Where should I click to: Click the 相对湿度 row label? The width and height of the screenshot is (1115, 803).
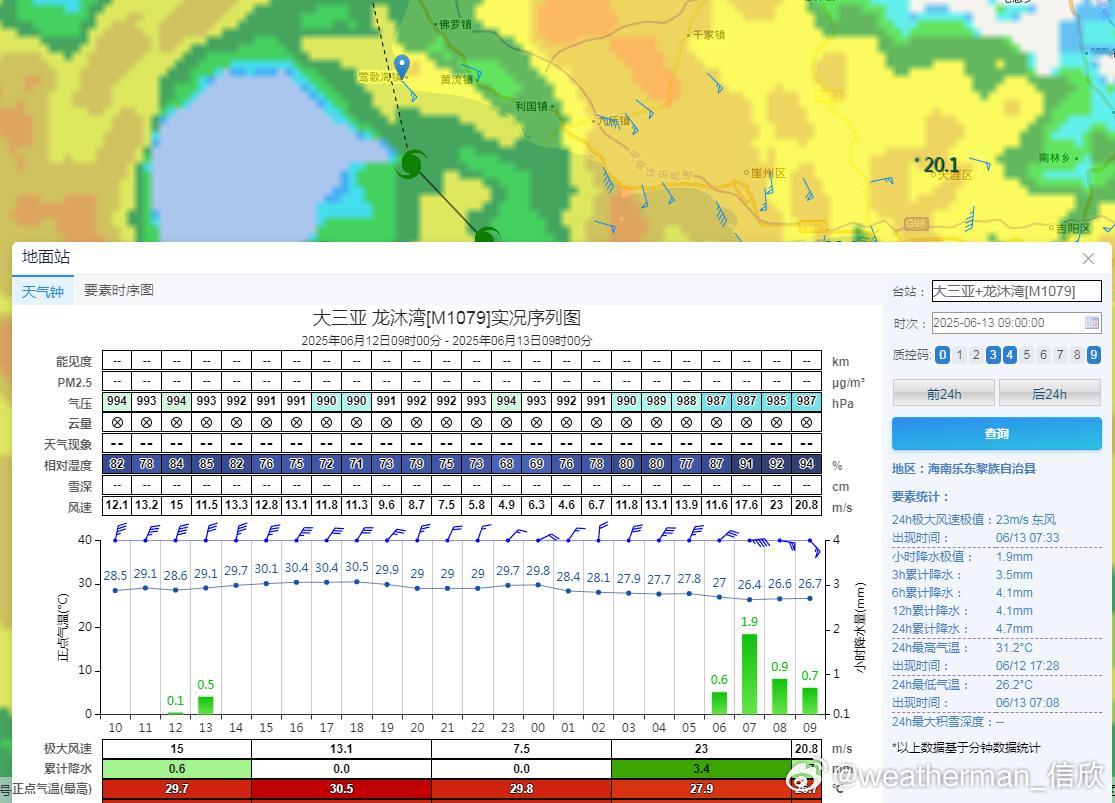click(x=68, y=466)
